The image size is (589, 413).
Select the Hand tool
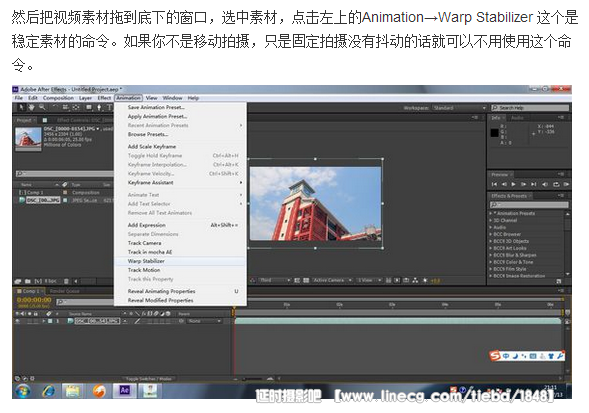pyautogui.click(x=32, y=107)
